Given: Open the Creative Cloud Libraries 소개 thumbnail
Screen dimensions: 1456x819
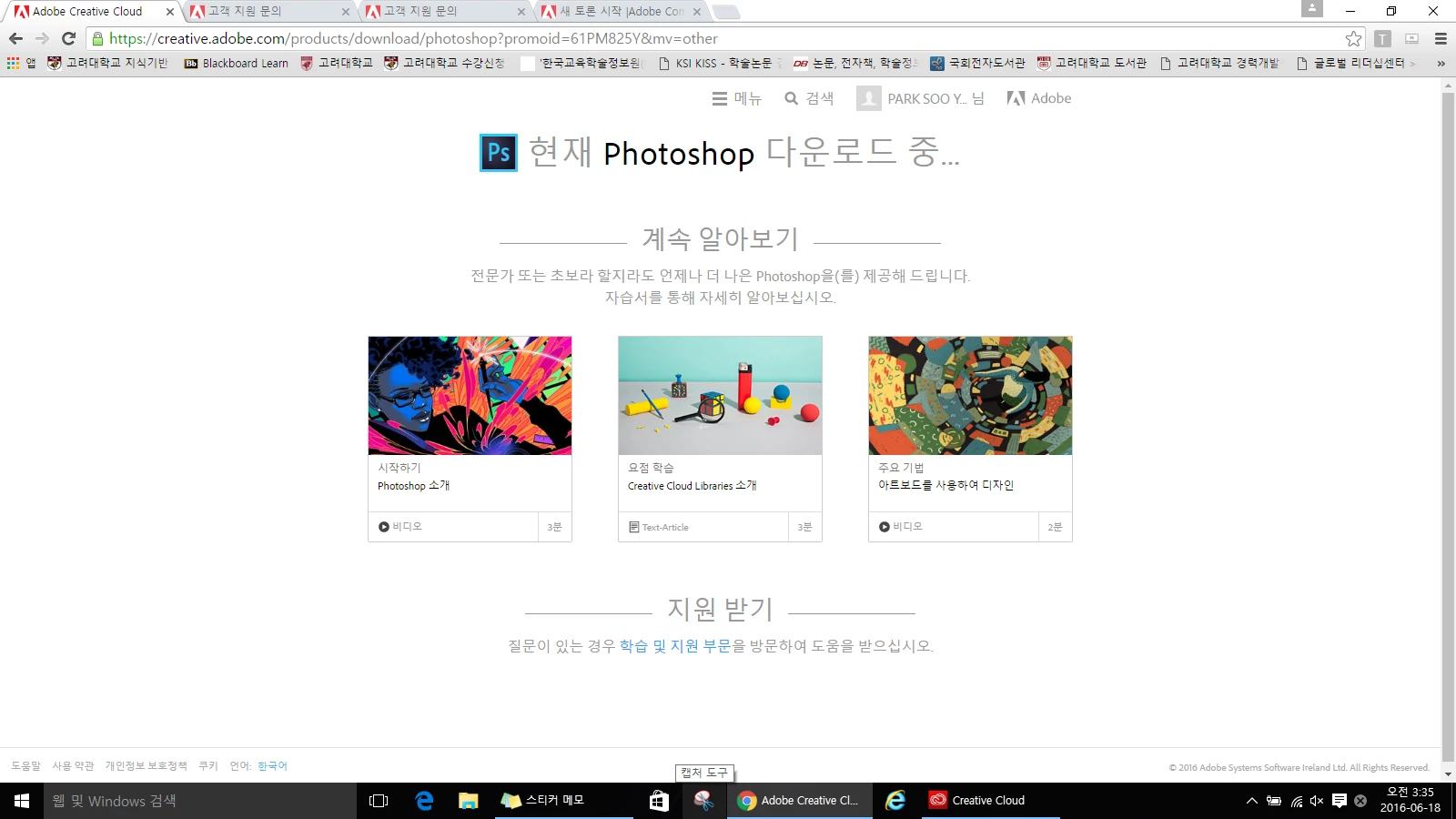Looking at the screenshot, I should 720,396.
